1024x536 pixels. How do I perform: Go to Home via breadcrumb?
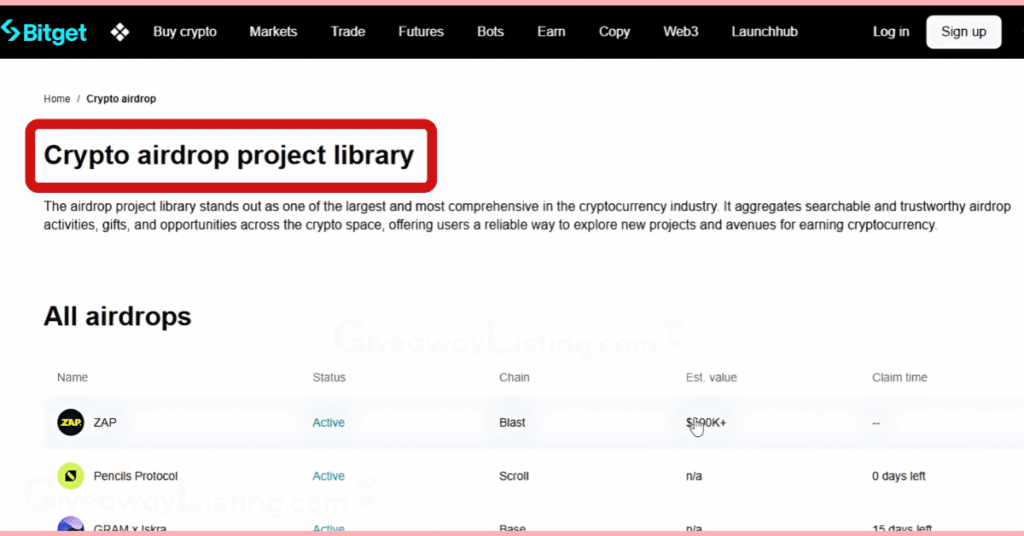pos(57,99)
